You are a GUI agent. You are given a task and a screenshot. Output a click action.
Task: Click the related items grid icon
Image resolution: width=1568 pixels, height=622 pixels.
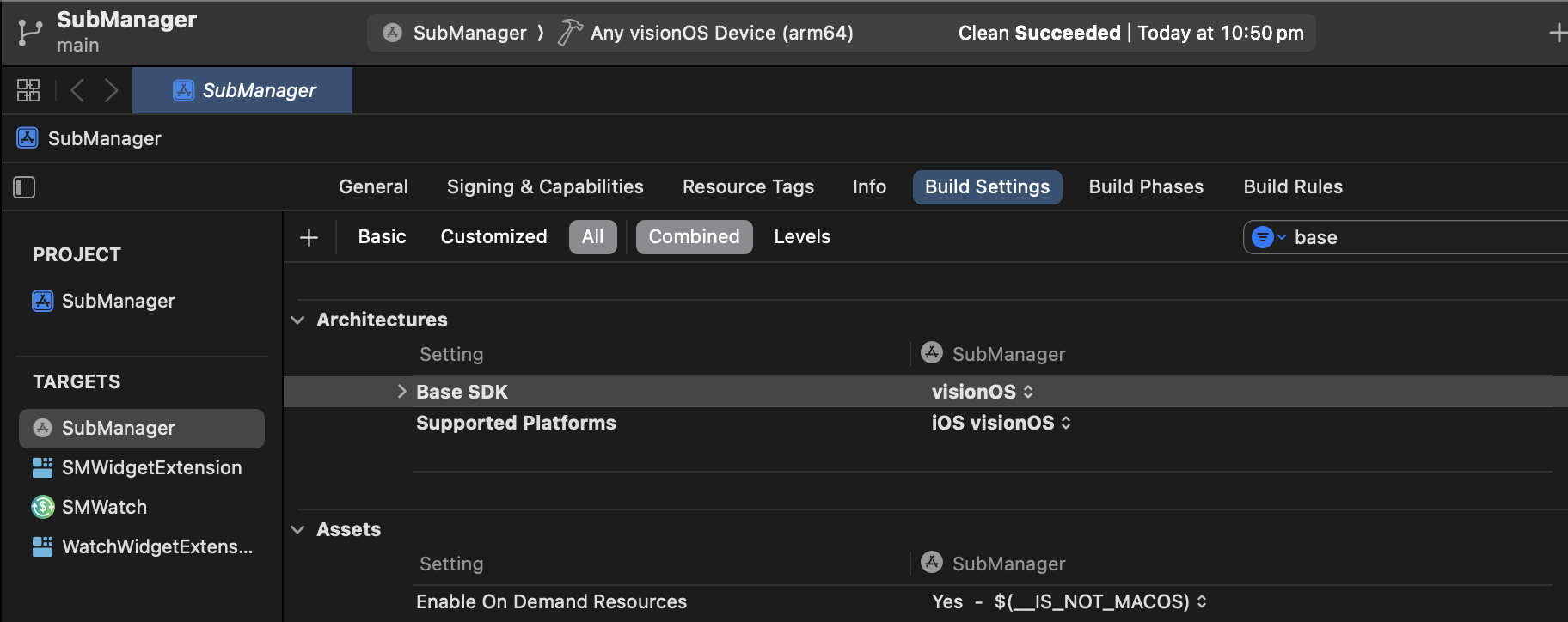[x=28, y=90]
